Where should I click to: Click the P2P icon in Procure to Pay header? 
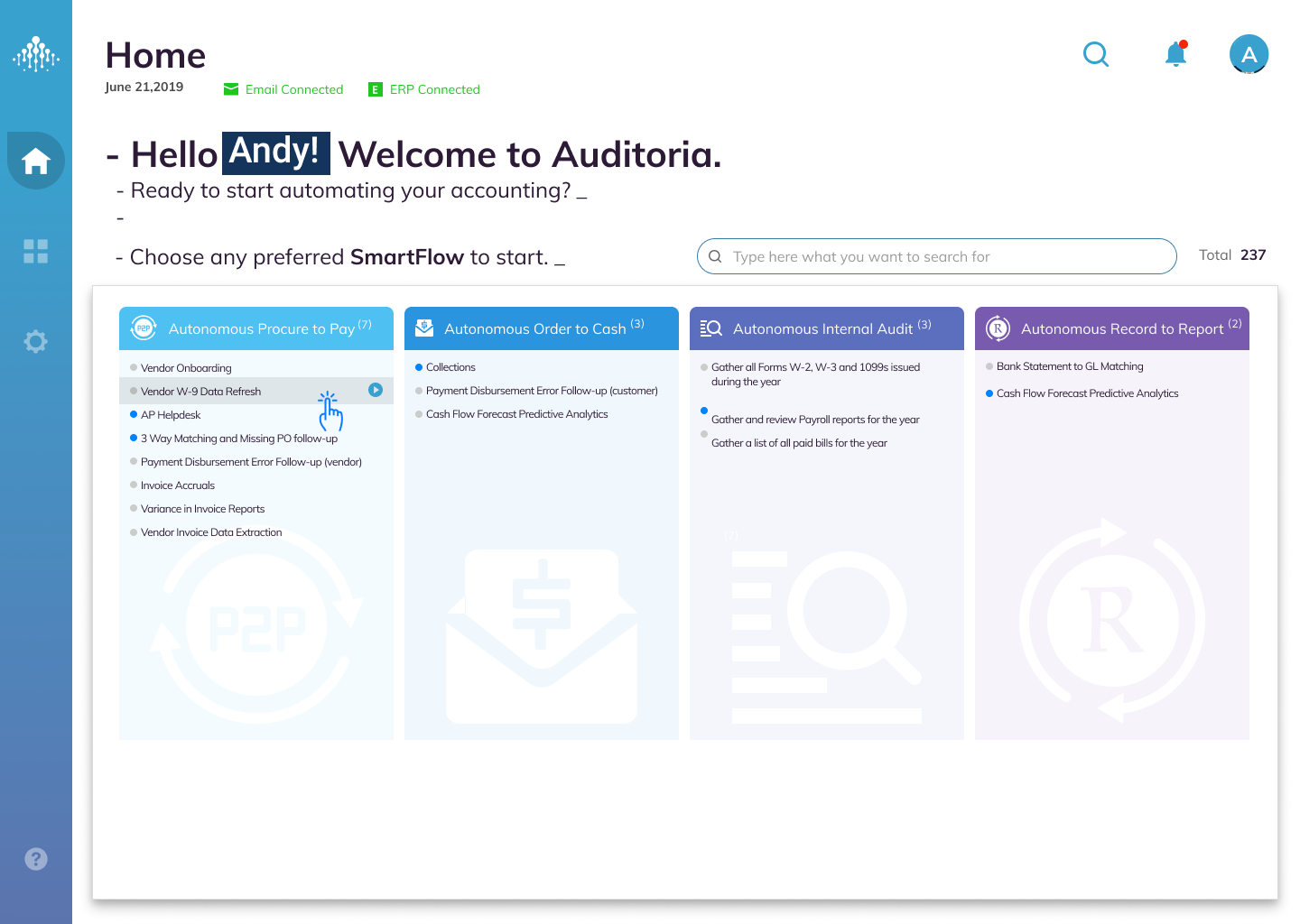[x=144, y=328]
